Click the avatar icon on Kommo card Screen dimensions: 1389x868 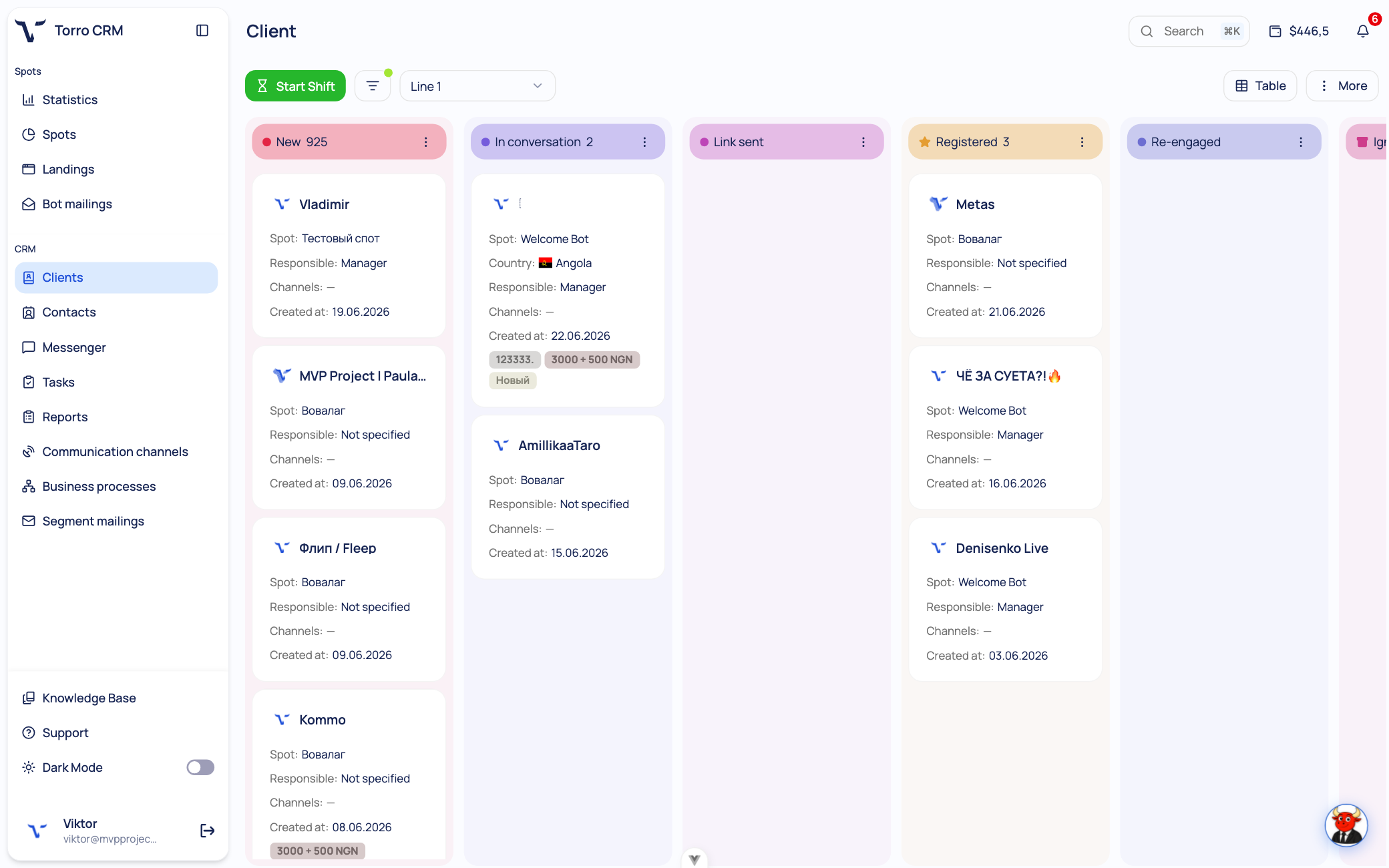(x=282, y=720)
